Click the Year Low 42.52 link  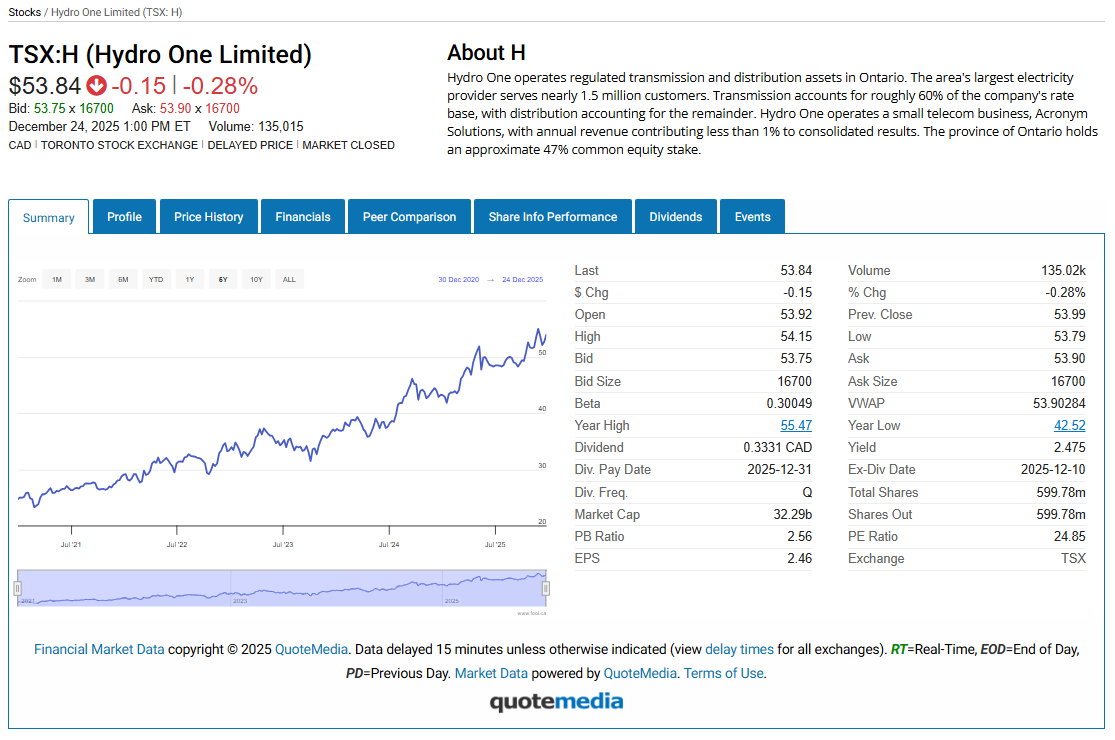pyautogui.click(x=1069, y=425)
